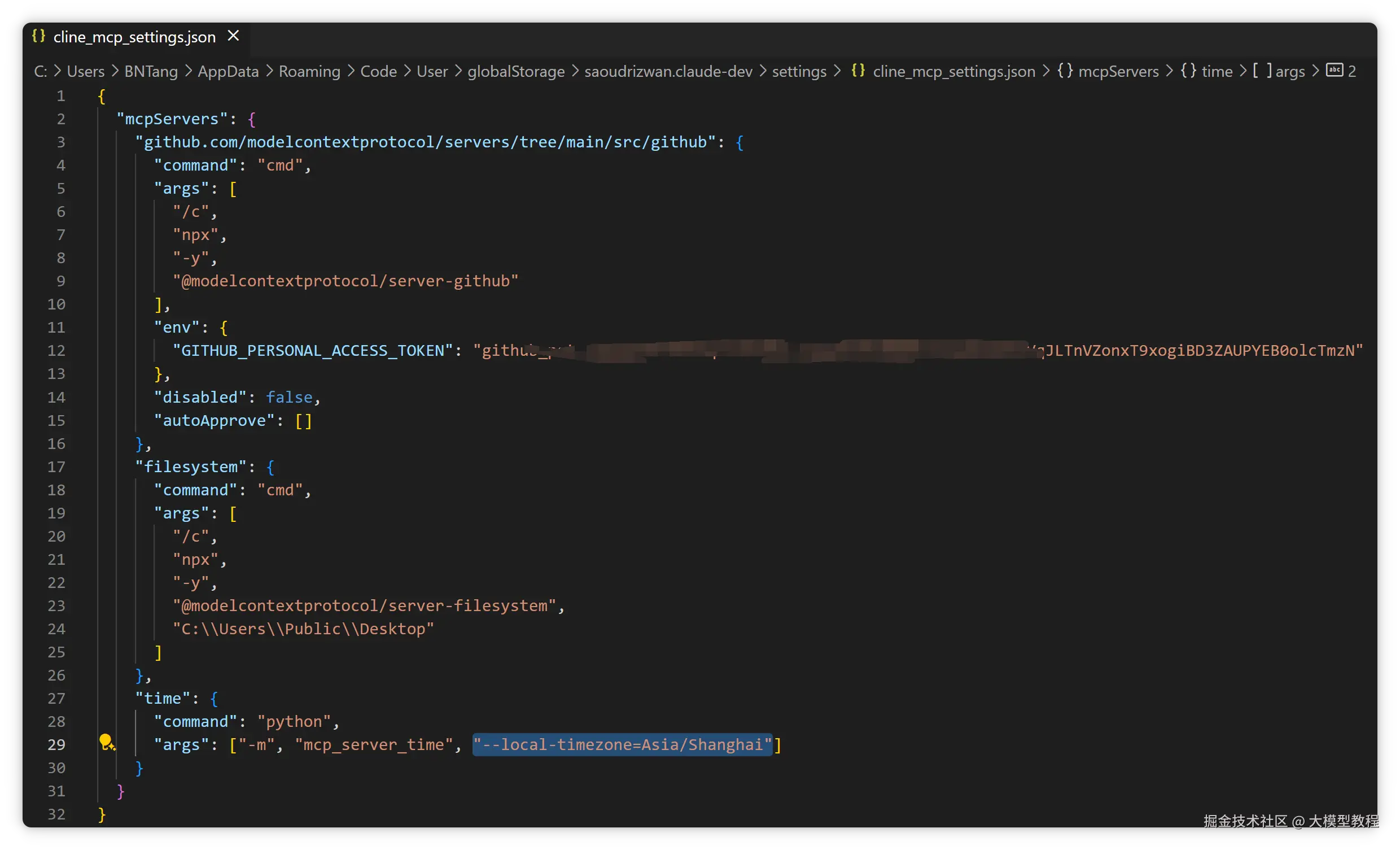Open the Users breadcrumb folder
1400x850 pixels.
click(86, 71)
